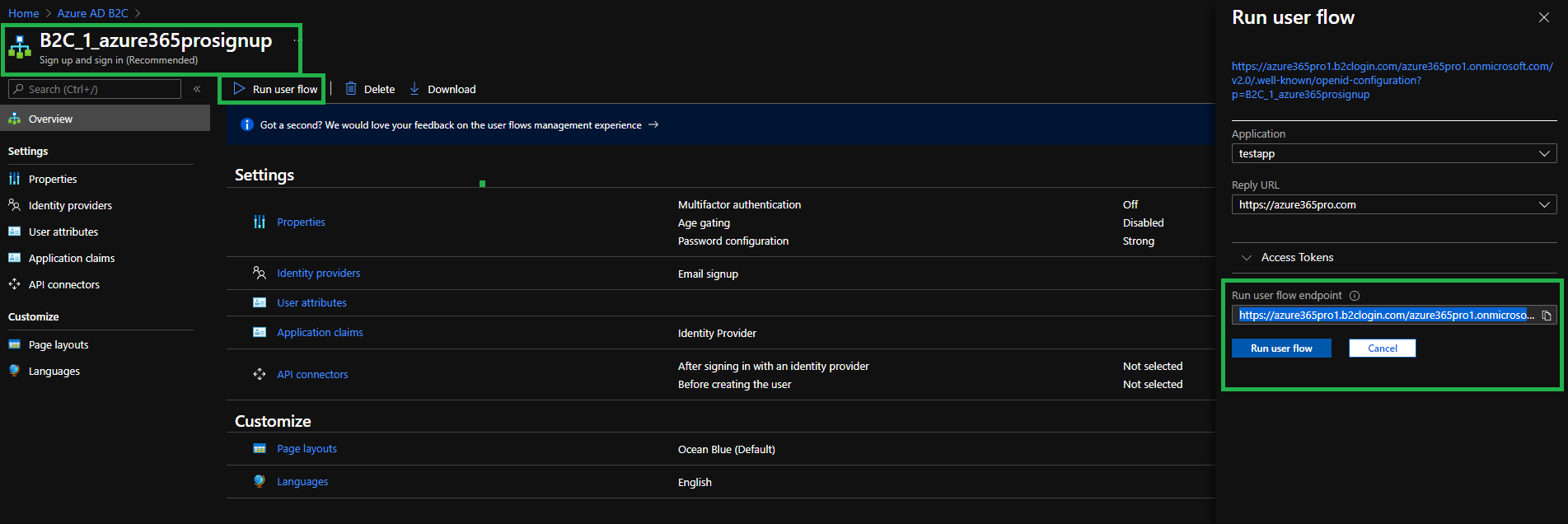This screenshot has width=1568, height=524.
Task: Click the Identity providers icon in Settings table
Action: click(x=260, y=273)
